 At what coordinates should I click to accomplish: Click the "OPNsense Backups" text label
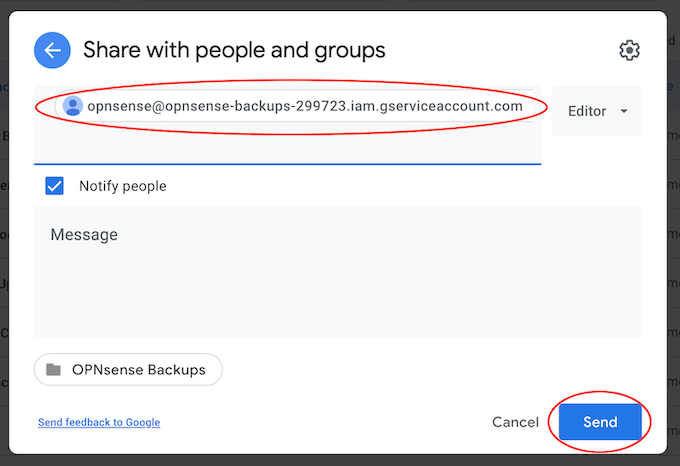[x=138, y=370]
